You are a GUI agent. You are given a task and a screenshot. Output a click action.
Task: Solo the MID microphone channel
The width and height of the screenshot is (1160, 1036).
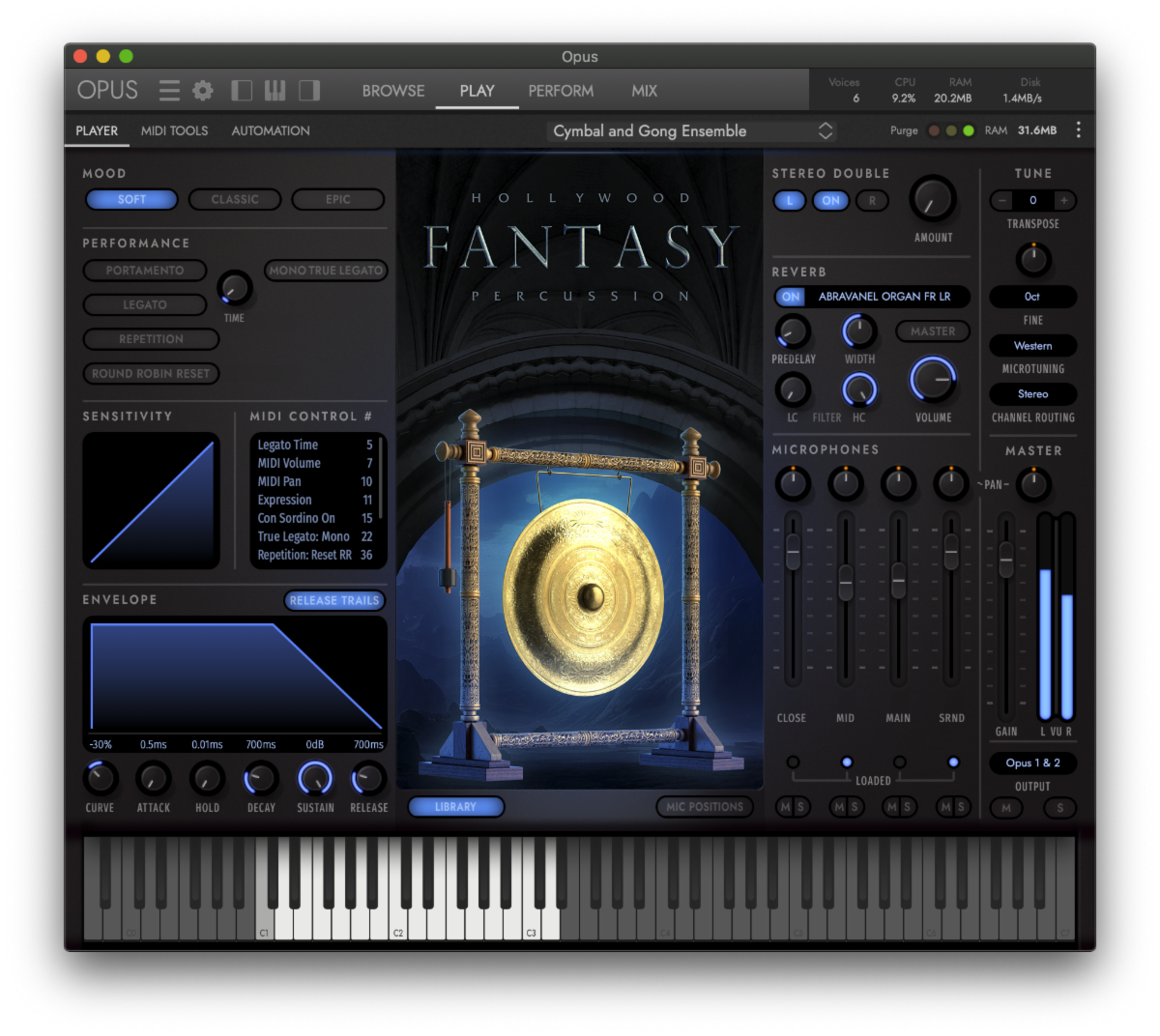(x=854, y=807)
